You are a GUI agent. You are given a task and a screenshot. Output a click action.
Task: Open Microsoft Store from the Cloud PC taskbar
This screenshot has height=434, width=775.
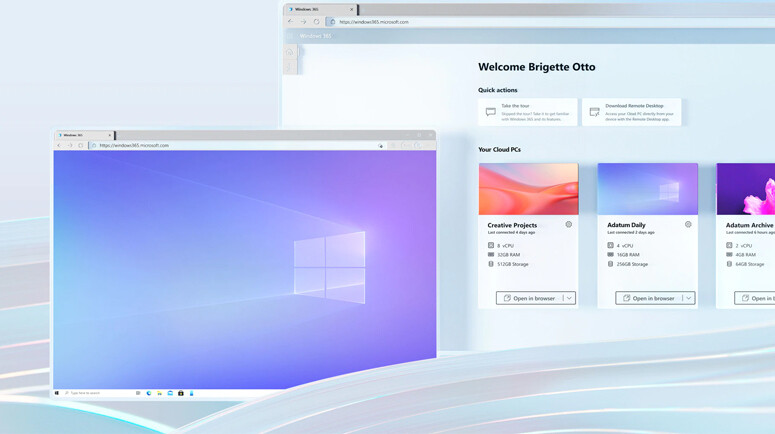181,393
